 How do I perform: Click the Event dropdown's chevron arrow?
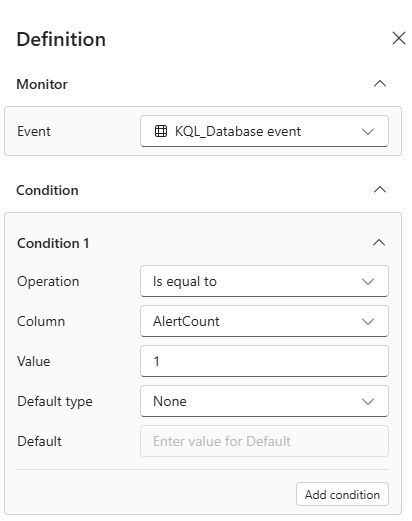[368, 131]
